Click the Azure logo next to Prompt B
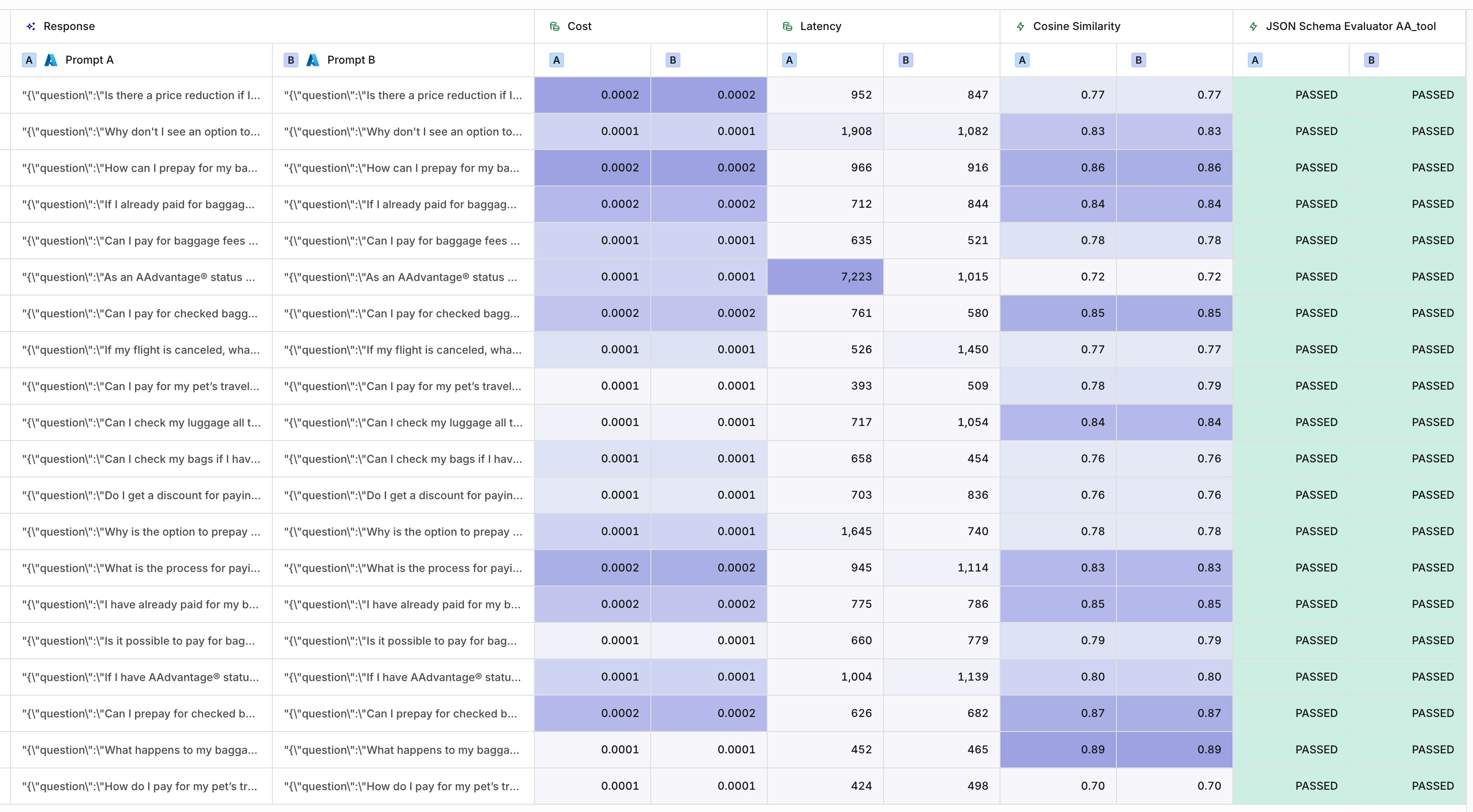This screenshot has height=812, width=1473. (x=313, y=60)
